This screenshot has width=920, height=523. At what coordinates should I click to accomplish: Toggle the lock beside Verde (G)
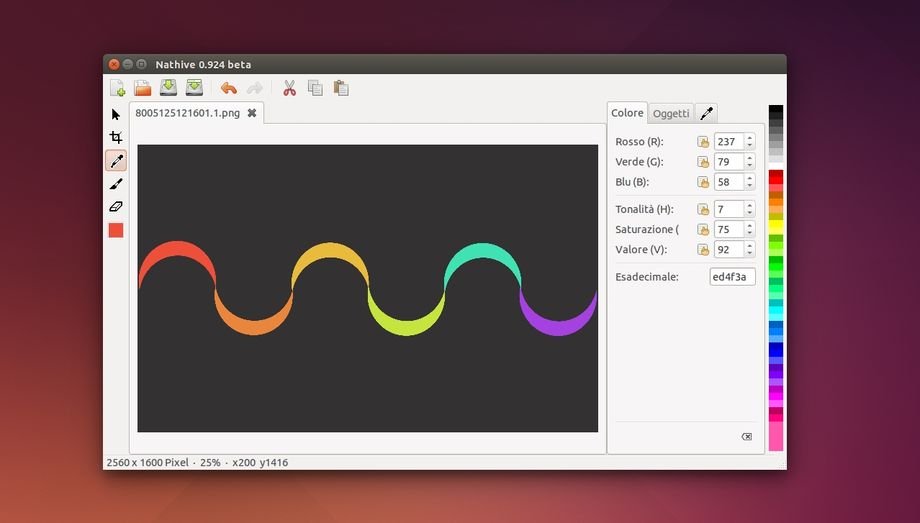tap(703, 162)
